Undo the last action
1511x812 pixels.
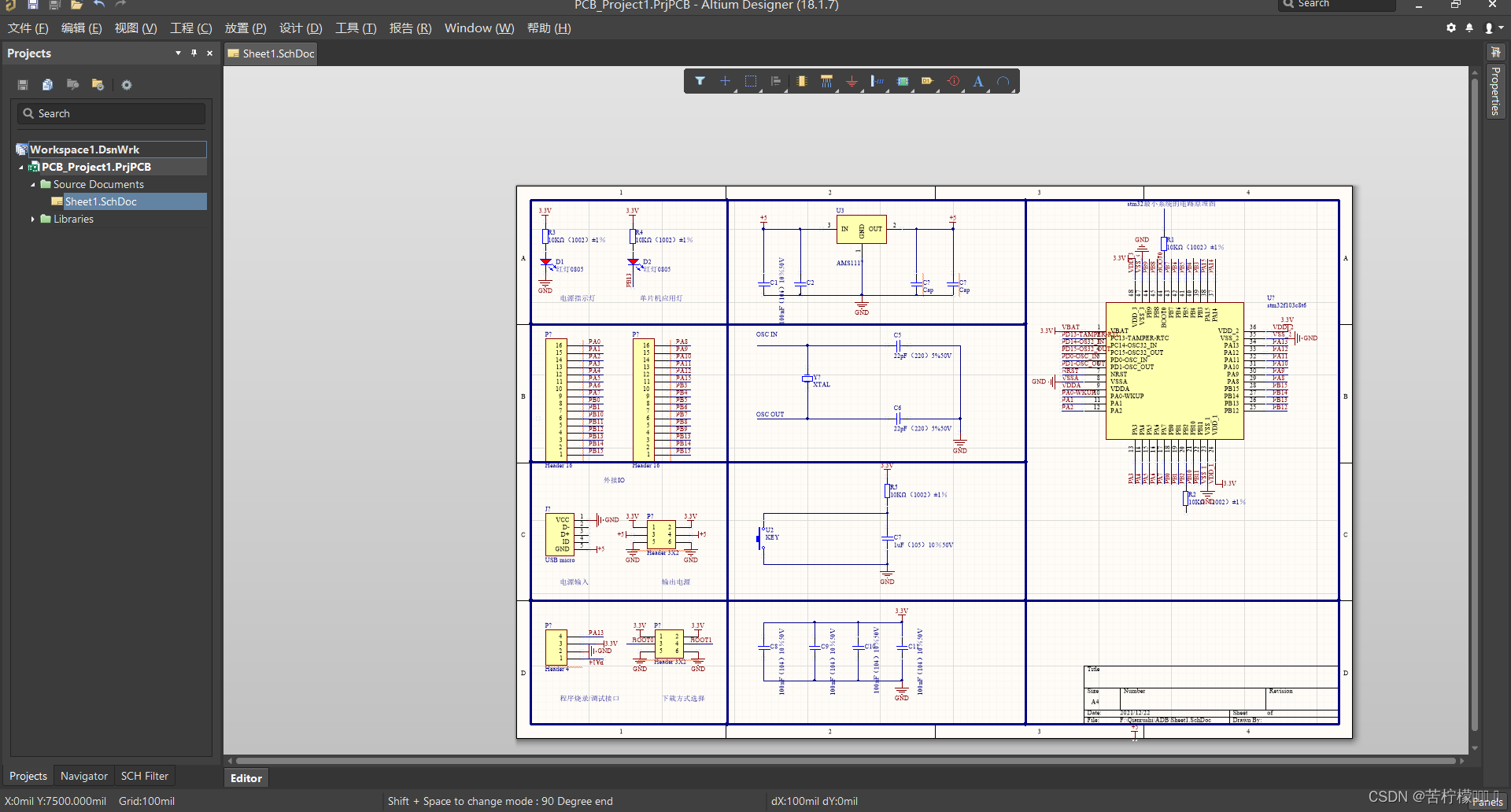(x=99, y=5)
